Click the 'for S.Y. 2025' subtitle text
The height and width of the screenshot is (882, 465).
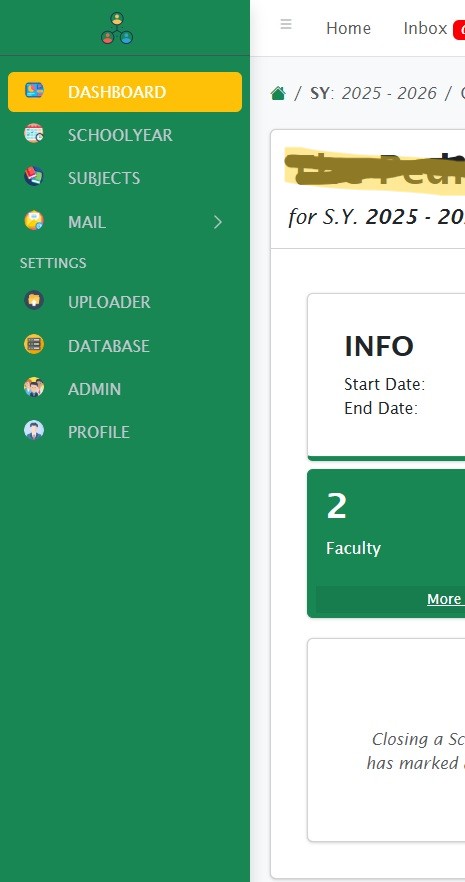coord(376,217)
